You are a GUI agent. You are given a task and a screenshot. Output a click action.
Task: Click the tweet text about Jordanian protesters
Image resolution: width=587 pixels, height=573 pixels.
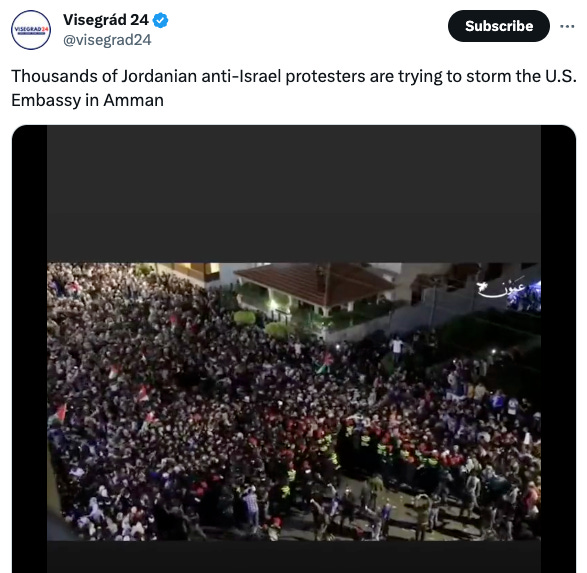tap(294, 88)
